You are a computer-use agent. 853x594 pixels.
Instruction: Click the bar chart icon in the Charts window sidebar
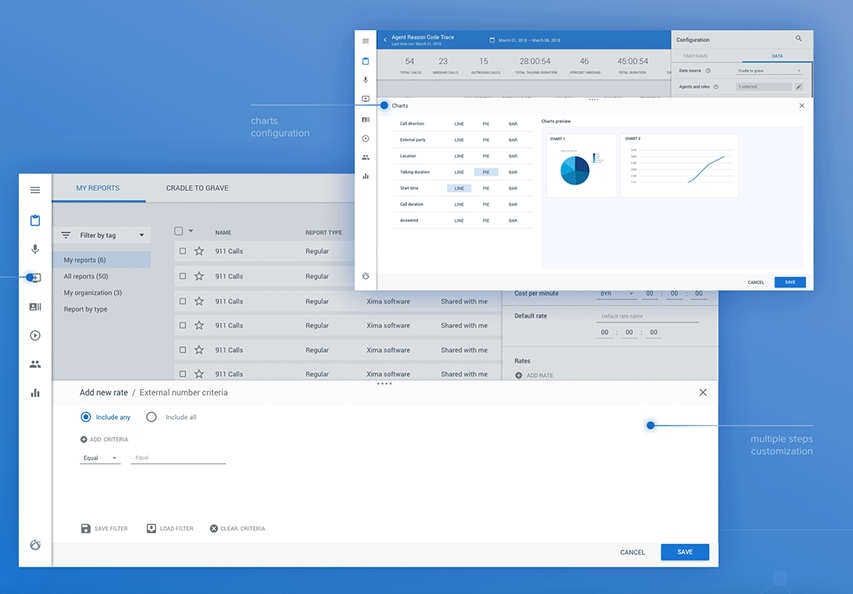366,176
